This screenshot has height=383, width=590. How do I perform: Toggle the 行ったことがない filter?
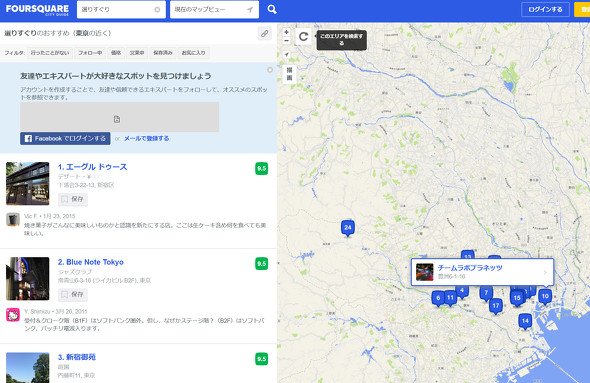(50, 53)
